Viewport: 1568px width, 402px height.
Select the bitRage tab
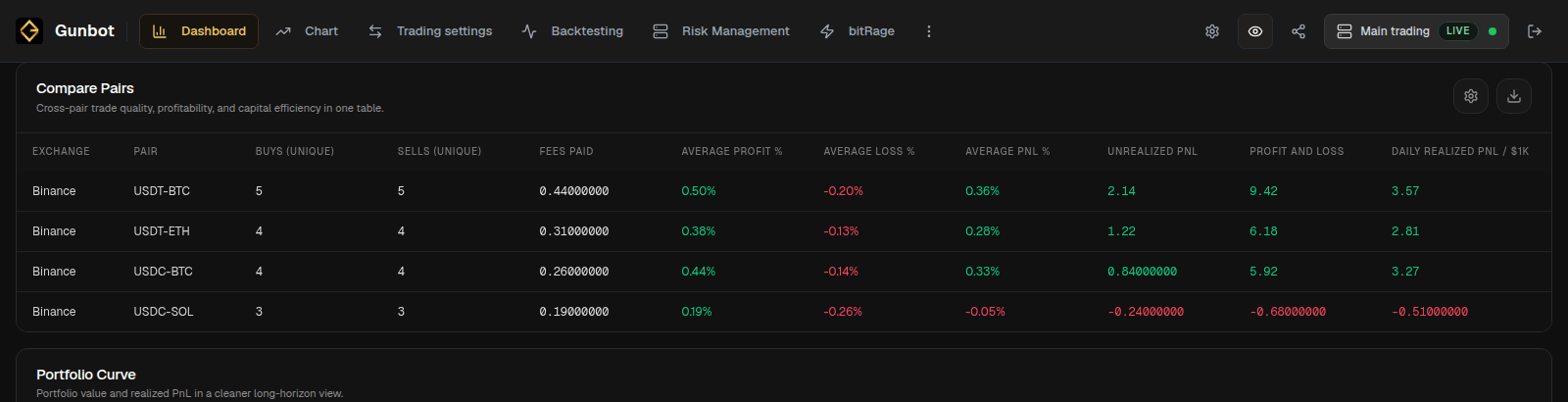pyautogui.click(x=857, y=31)
